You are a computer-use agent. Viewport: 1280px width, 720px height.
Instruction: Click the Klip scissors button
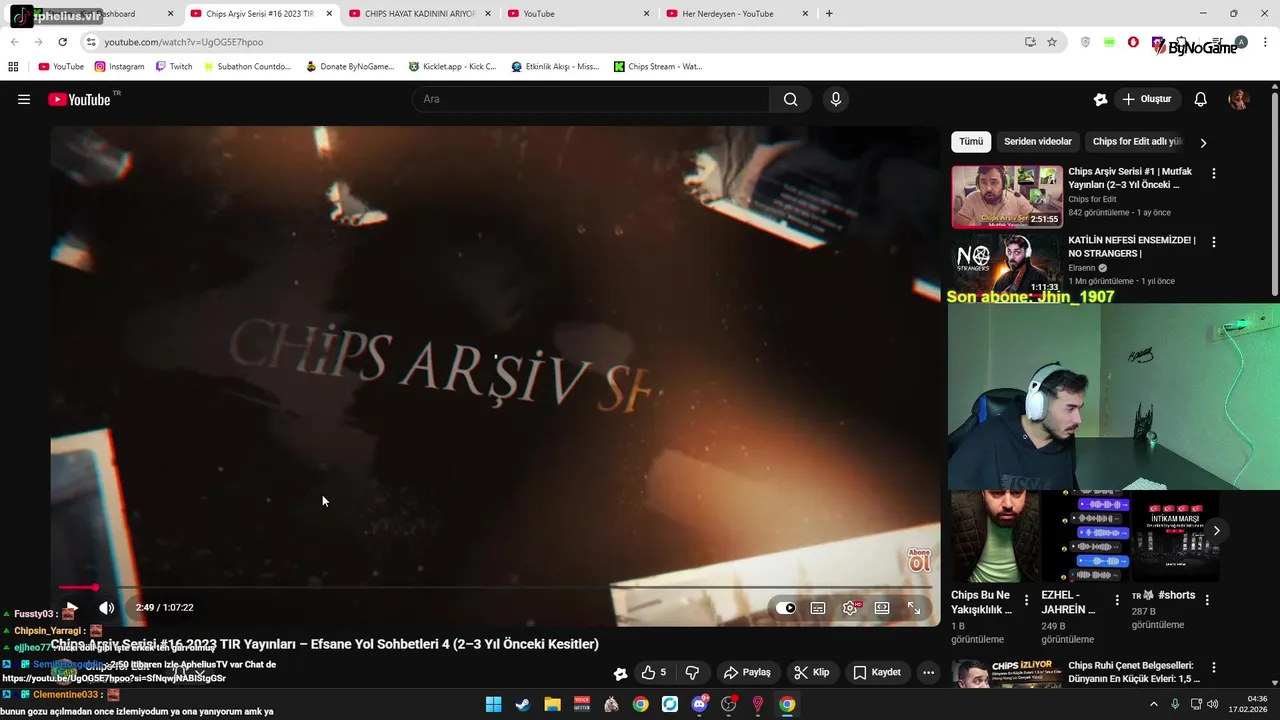click(x=812, y=672)
